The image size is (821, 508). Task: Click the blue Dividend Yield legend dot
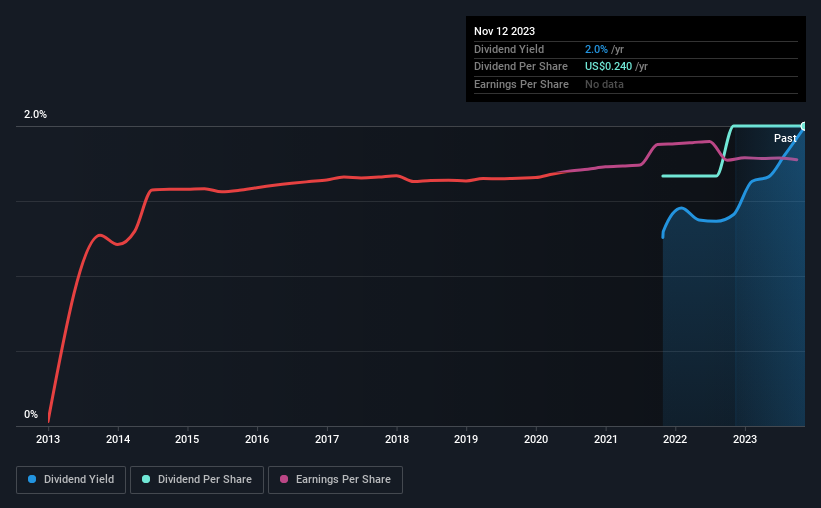[x=32, y=479]
